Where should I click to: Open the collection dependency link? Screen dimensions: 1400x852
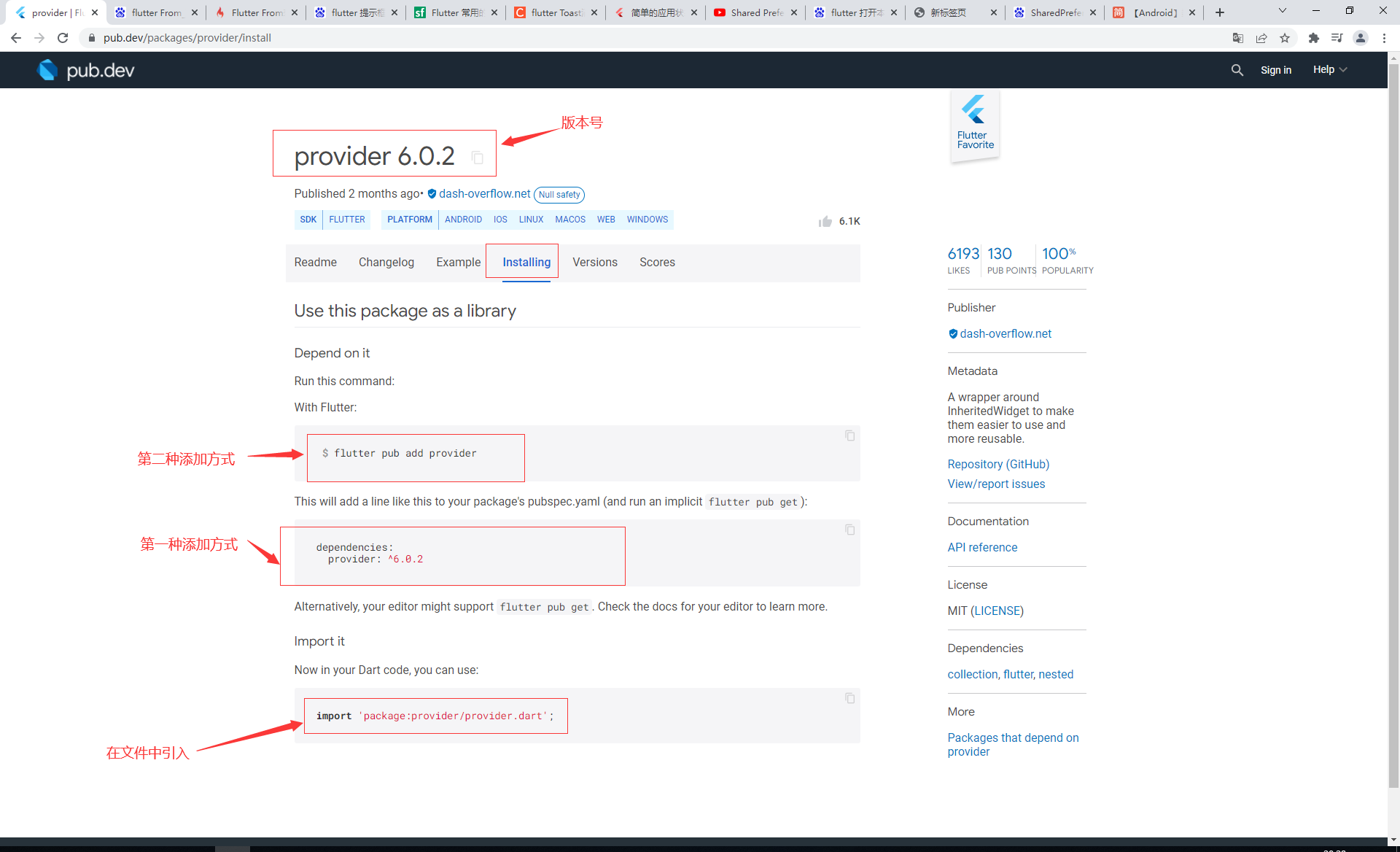click(972, 675)
